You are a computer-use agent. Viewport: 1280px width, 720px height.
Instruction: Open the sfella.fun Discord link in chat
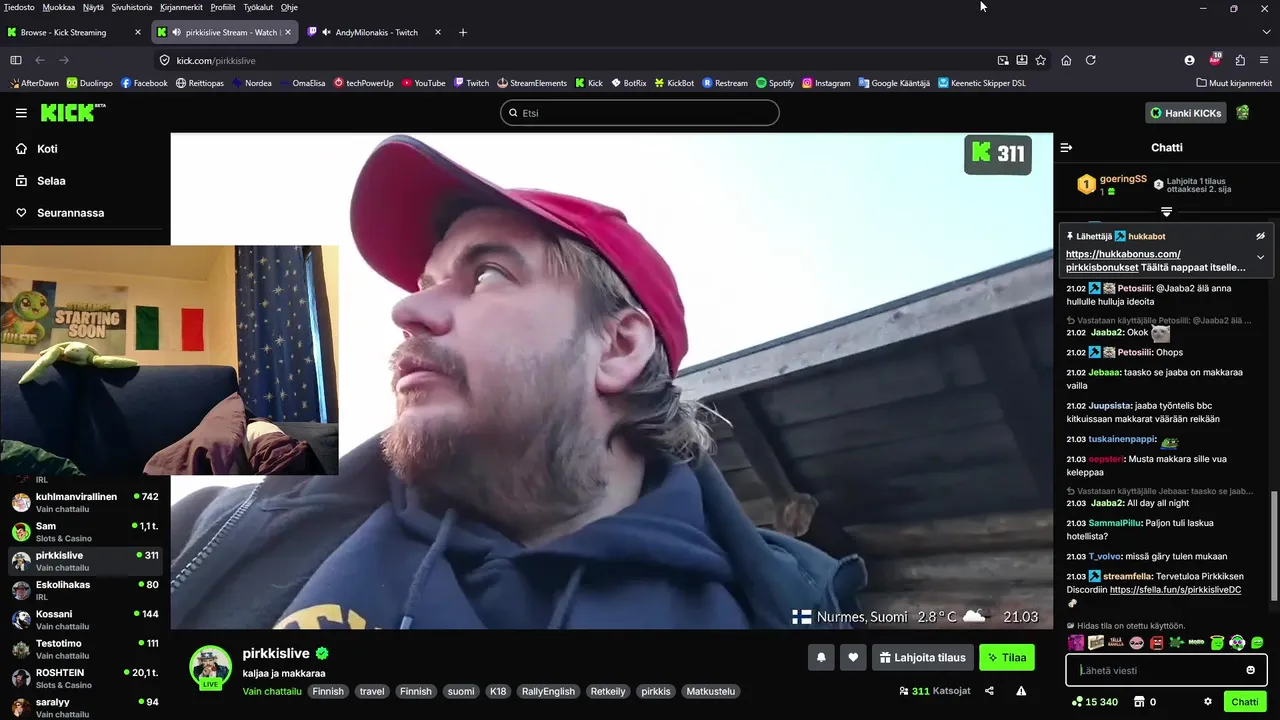coord(1175,590)
